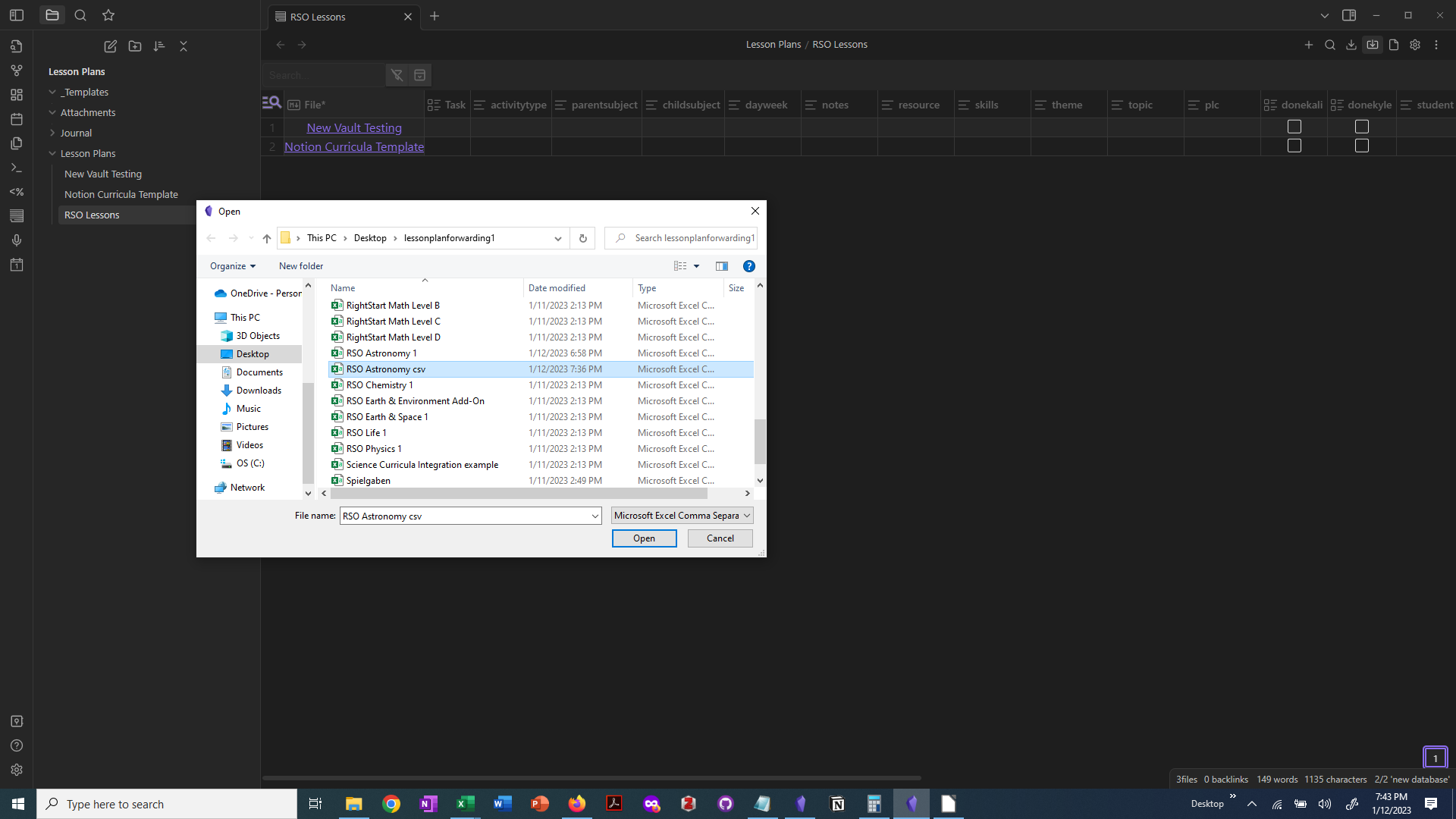Image resolution: width=1456 pixels, height=819 pixels.
Task: Click the CSV import icon in the database toolbar
Action: click(1373, 45)
